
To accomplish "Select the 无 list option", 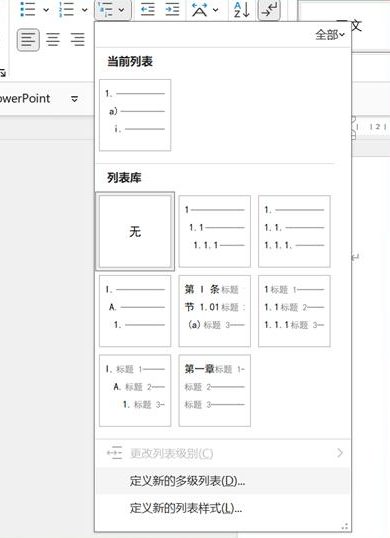I will tap(135, 231).
